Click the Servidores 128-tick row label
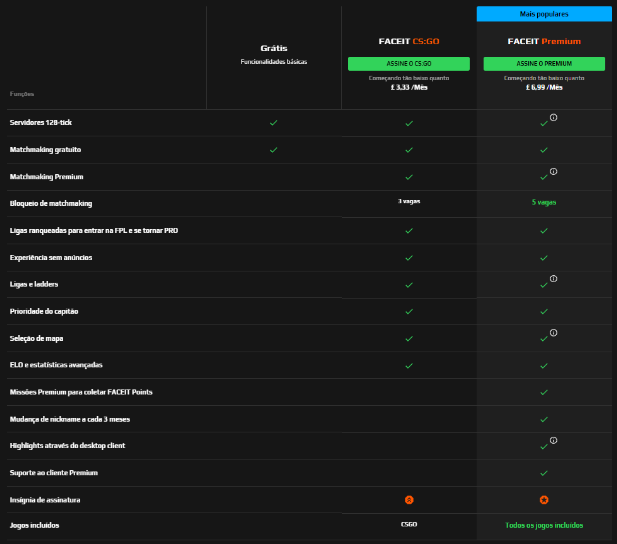The width and height of the screenshot is (617, 544). (x=41, y=122)
